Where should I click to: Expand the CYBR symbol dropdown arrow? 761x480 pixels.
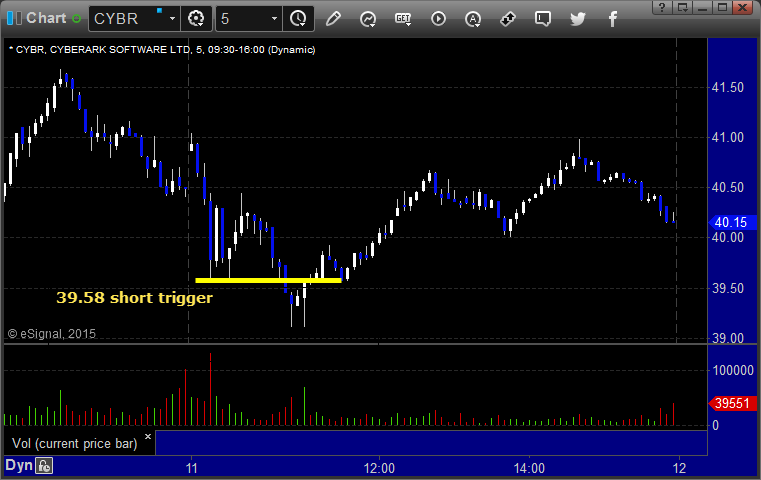click(172, 18)
